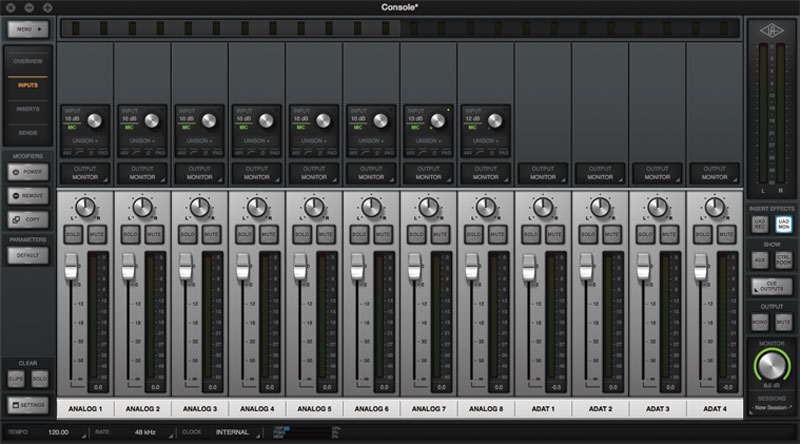Click the Analog 7 channel fader
This screenshot has height=444, width=800.
click(x=414, y=266)
